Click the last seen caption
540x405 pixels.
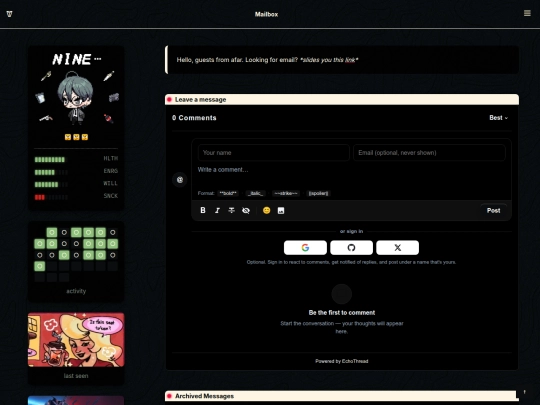pos(76,376)
